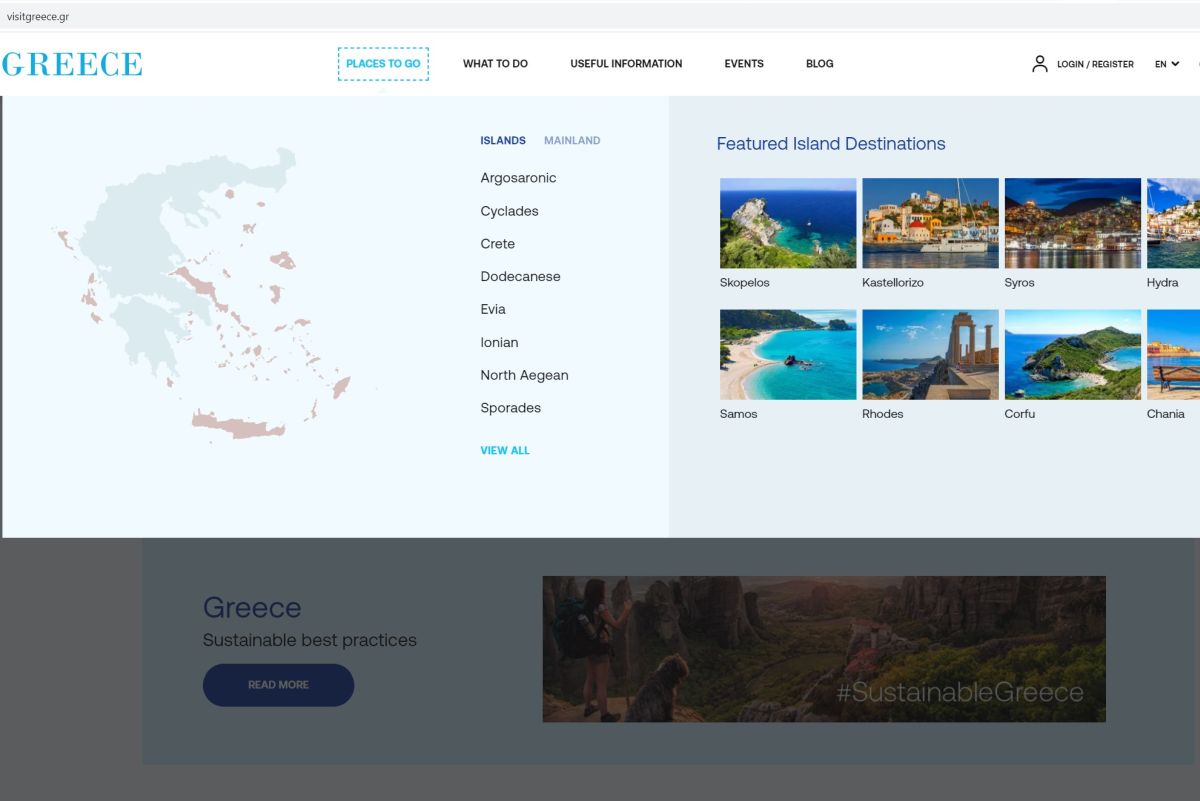Click the View All link
1200x801 pixels.
click(x=505, y=451)
